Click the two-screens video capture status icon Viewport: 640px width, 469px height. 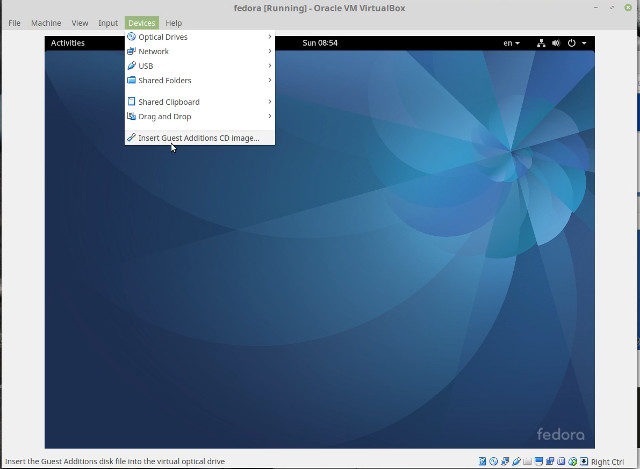(550, 461)
